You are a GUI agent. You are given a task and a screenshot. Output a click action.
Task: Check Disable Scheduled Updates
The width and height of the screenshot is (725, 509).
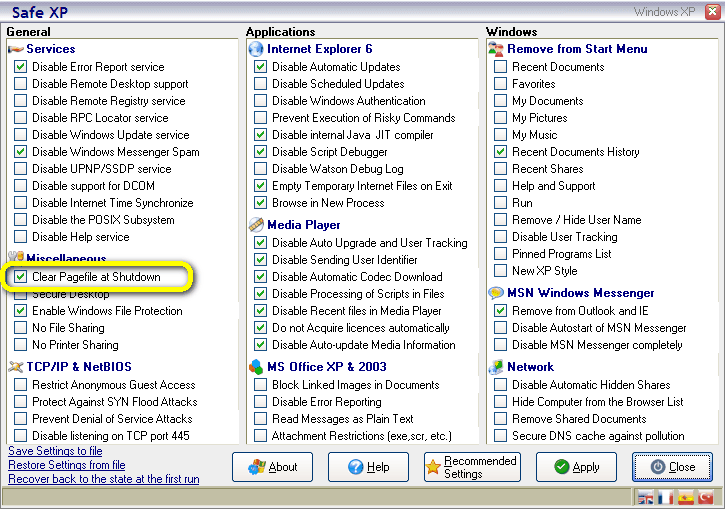pyautogui.click(x=260, y=84)
